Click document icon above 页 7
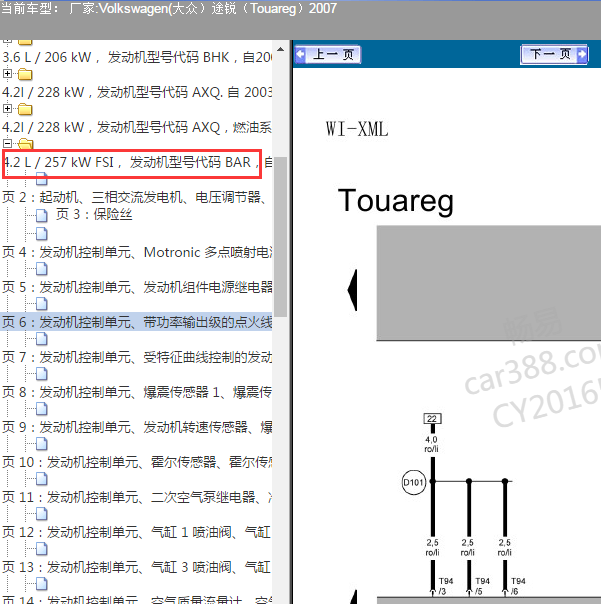 [42, 339]
